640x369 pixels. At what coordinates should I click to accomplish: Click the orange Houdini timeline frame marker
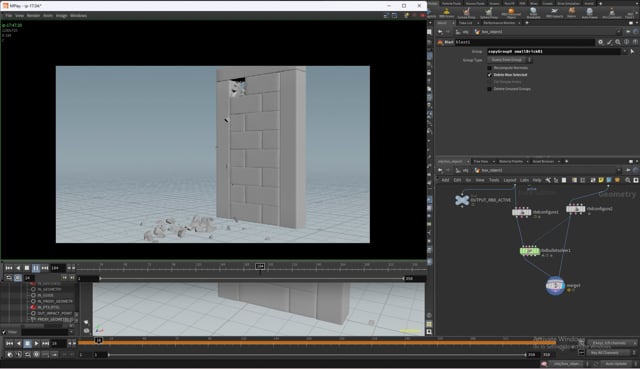click(x=98, y=340)
